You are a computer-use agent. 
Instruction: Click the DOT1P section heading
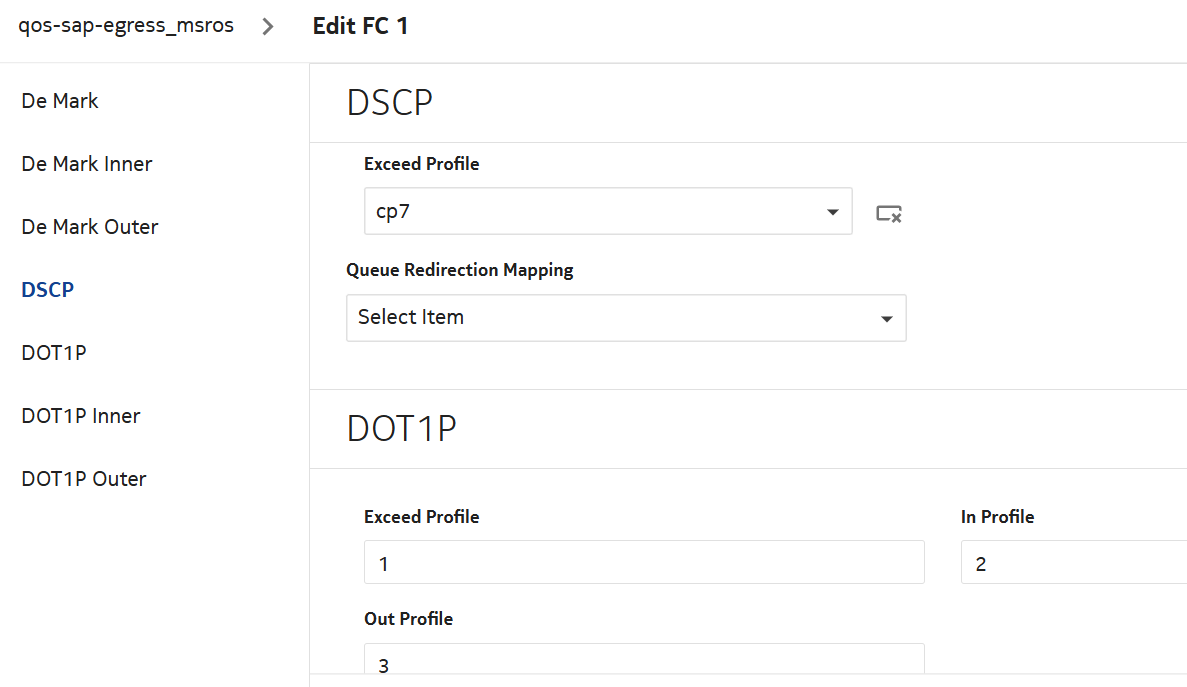click(402, 429)
